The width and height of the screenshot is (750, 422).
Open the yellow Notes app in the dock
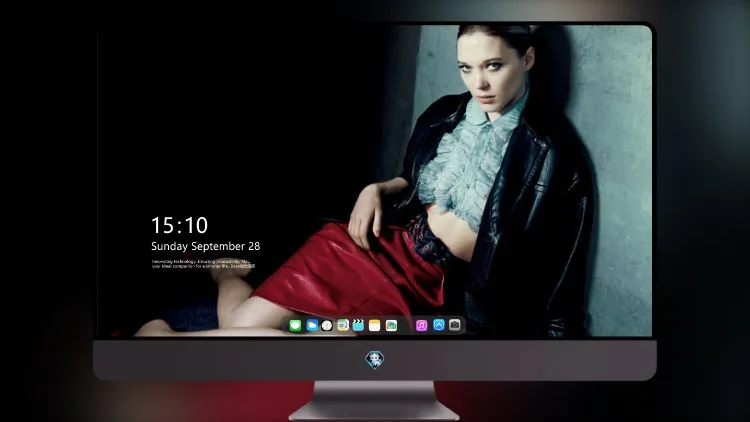click(375, 325)
